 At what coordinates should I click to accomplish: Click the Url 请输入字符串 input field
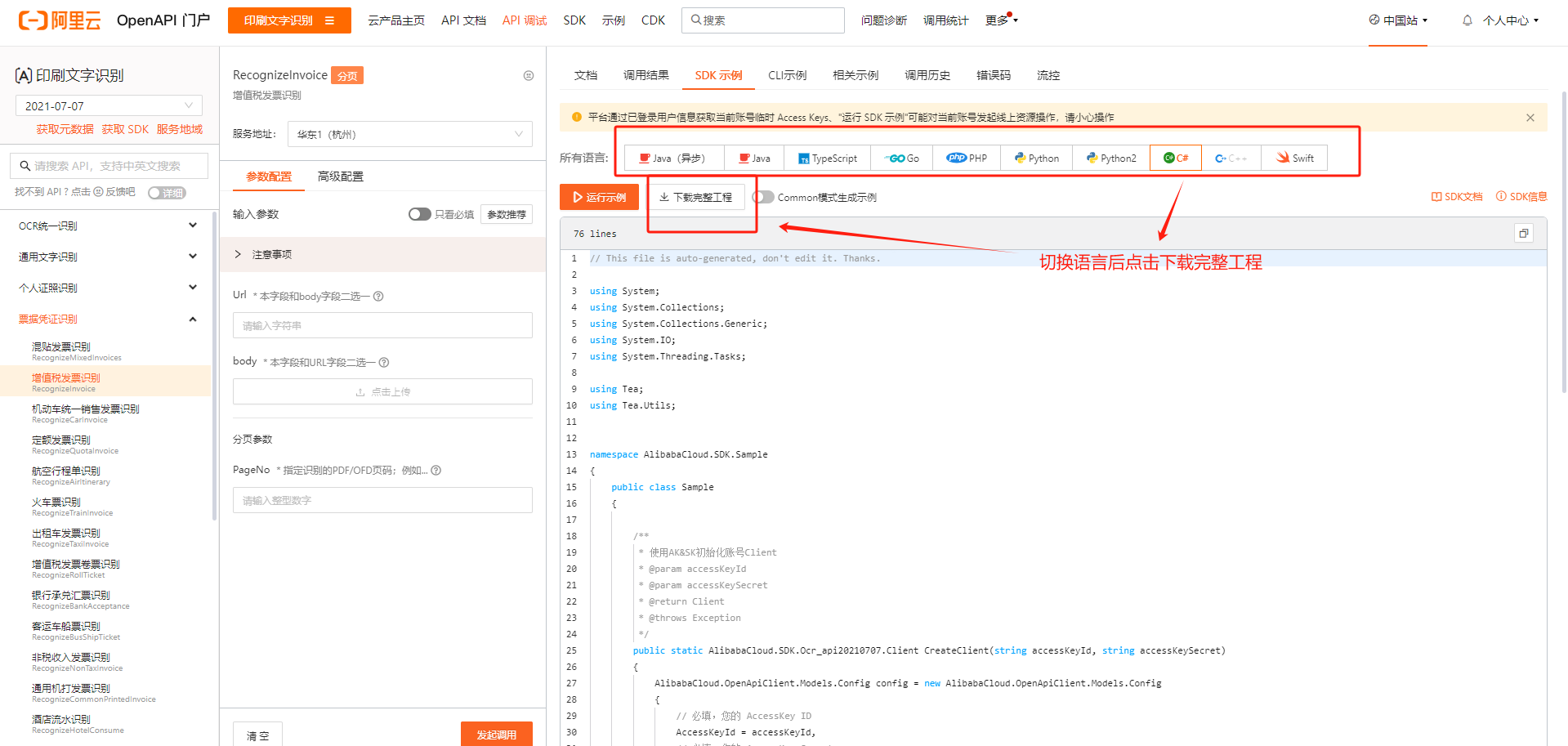pyautogui.click(x=382, y=325)
